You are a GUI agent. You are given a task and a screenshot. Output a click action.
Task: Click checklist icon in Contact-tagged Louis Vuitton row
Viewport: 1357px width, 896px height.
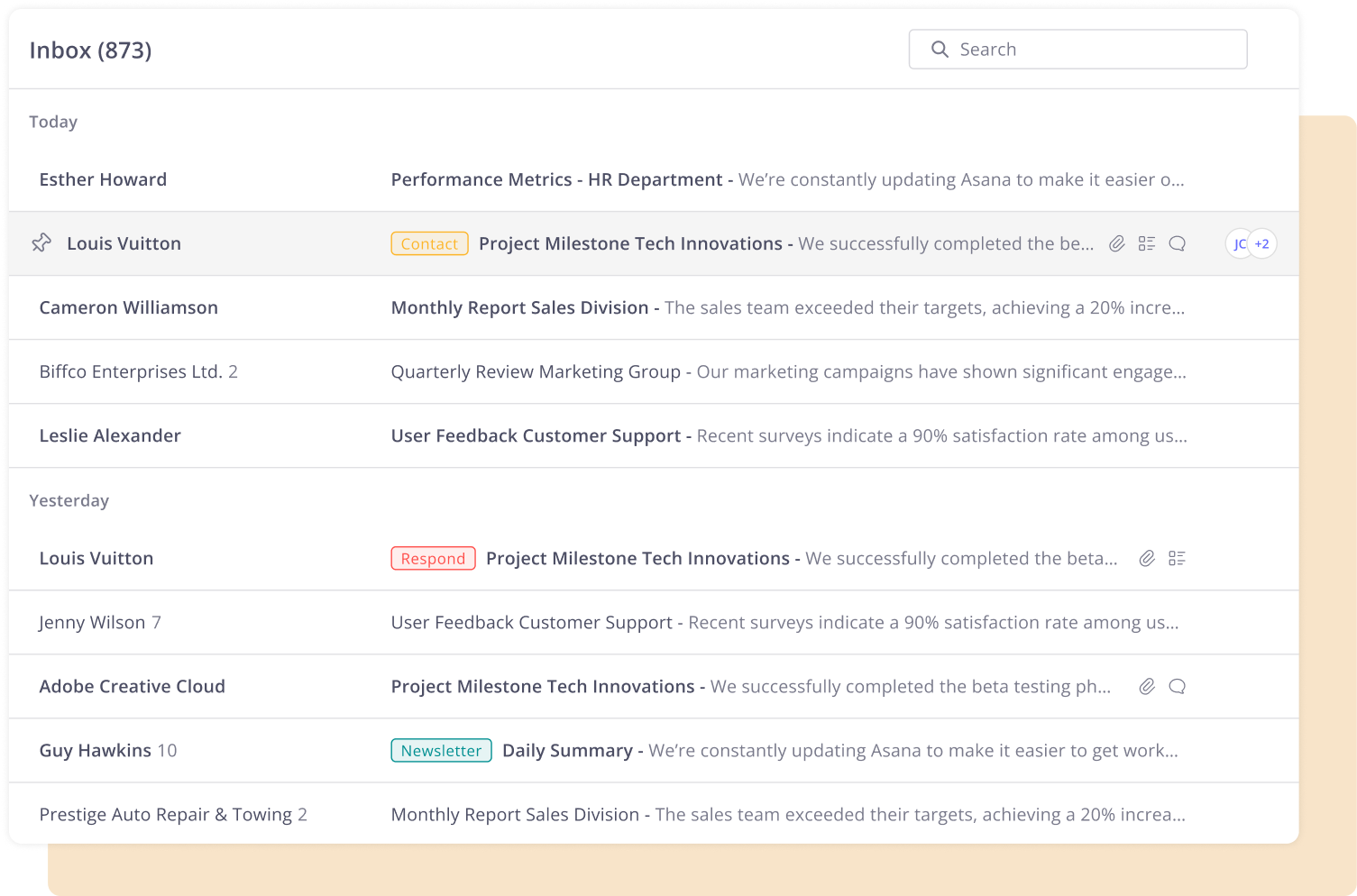point(1147,243)
